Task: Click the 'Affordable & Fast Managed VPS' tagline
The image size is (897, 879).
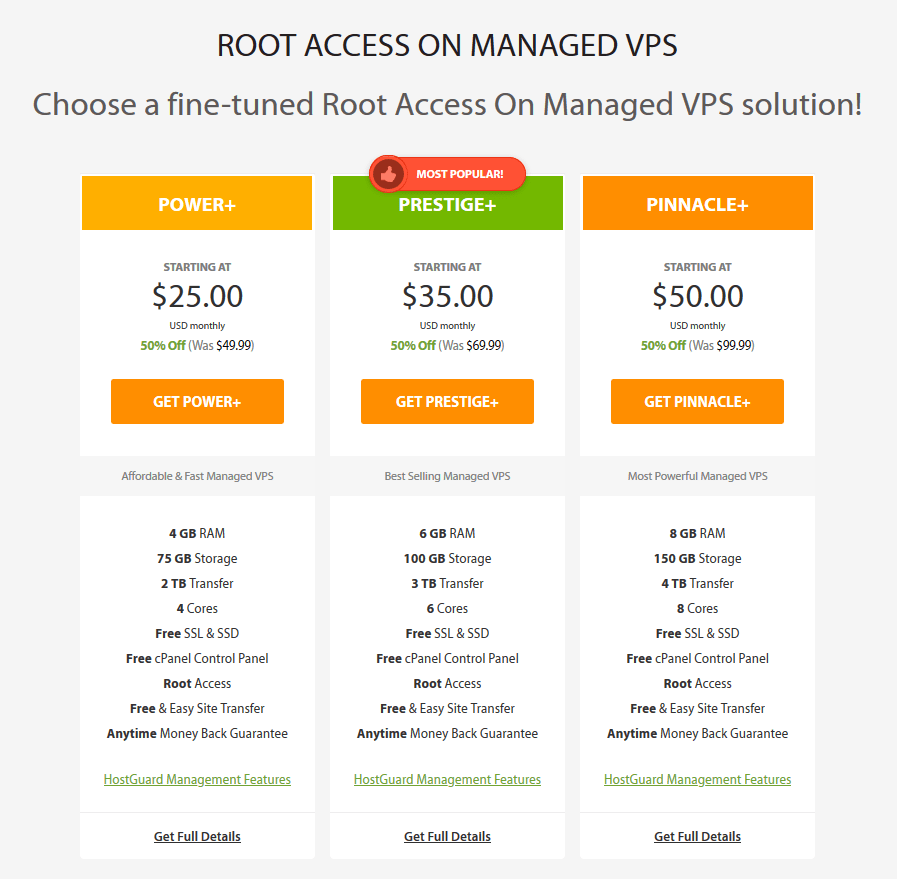Action: pos(197,476)
